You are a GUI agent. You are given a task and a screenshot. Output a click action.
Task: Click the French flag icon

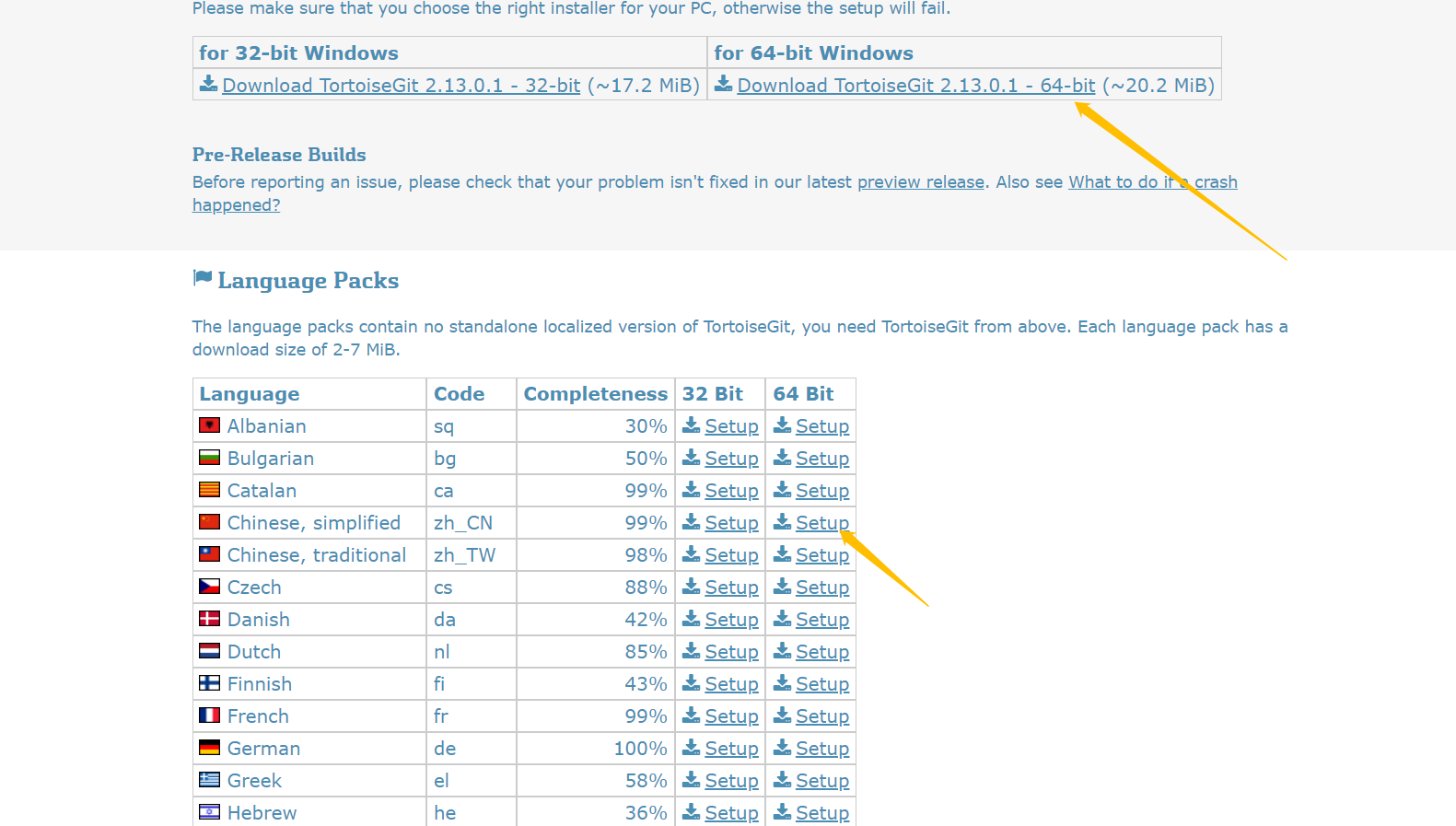point(210,715)
